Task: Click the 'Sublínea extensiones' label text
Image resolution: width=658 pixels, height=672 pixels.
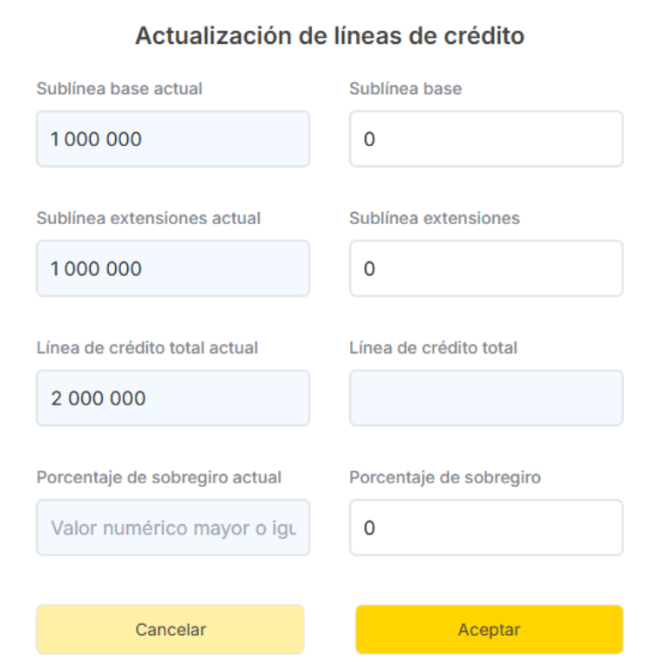Action: pyautogui.click(x=434, y=218)
